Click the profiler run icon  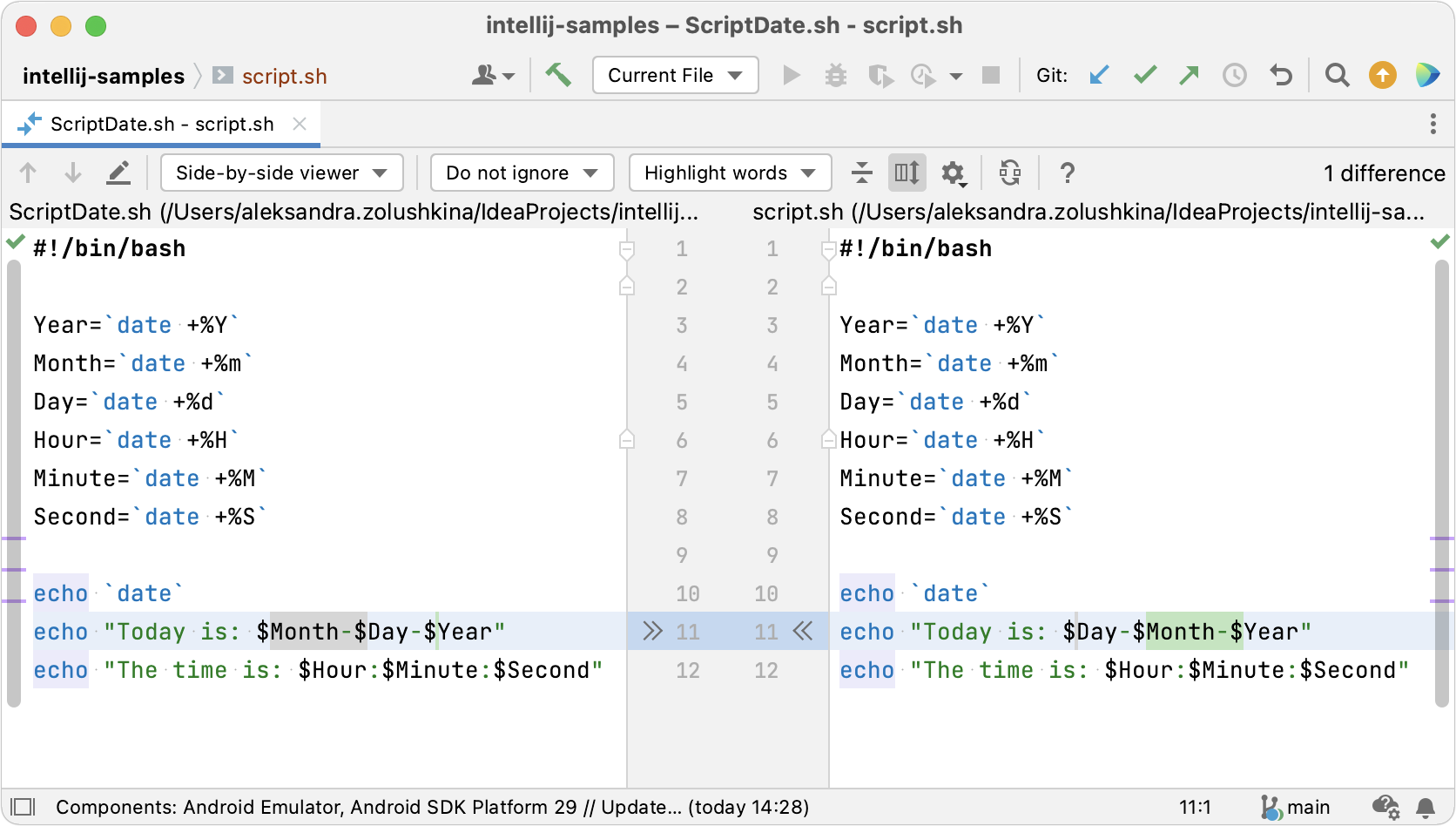click(x=923, y=76)
